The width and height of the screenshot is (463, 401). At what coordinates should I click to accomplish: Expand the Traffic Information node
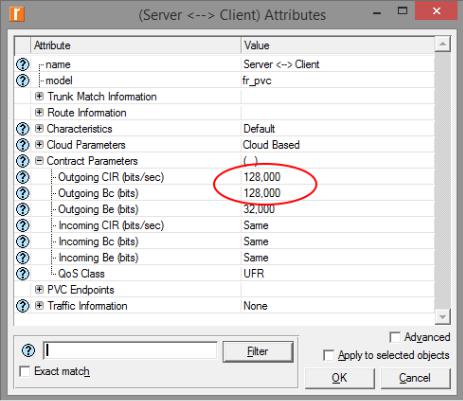coord(39,305)
